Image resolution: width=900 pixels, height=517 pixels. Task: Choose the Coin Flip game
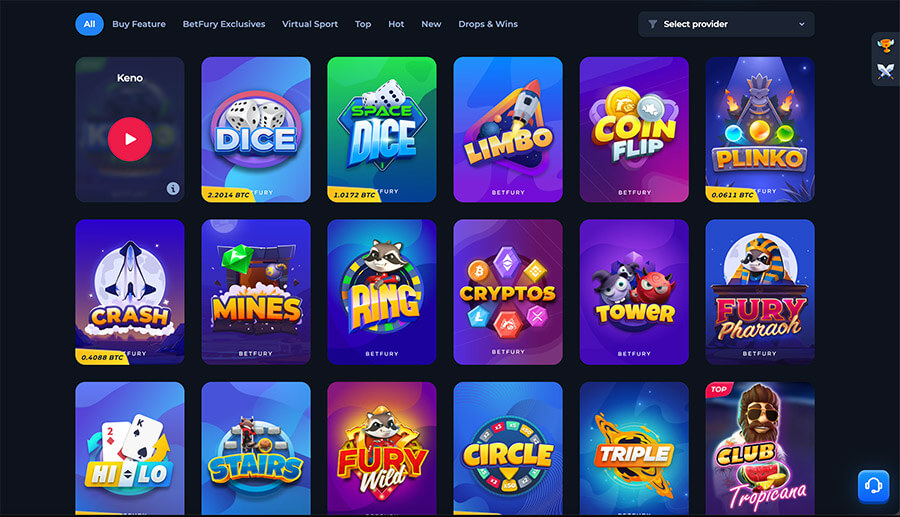click(634, 129)
